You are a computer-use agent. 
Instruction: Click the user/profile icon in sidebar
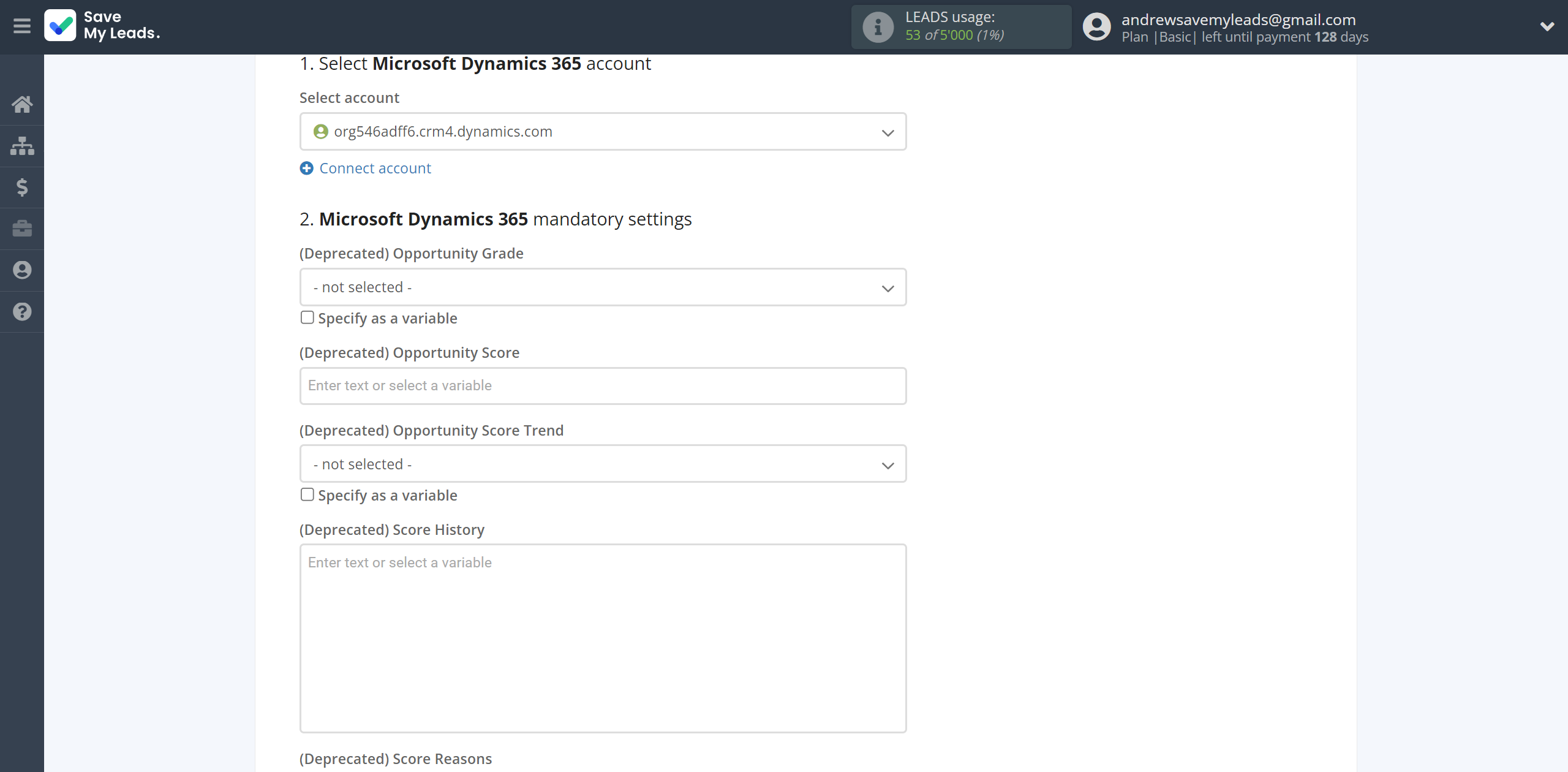pos(22,269)
